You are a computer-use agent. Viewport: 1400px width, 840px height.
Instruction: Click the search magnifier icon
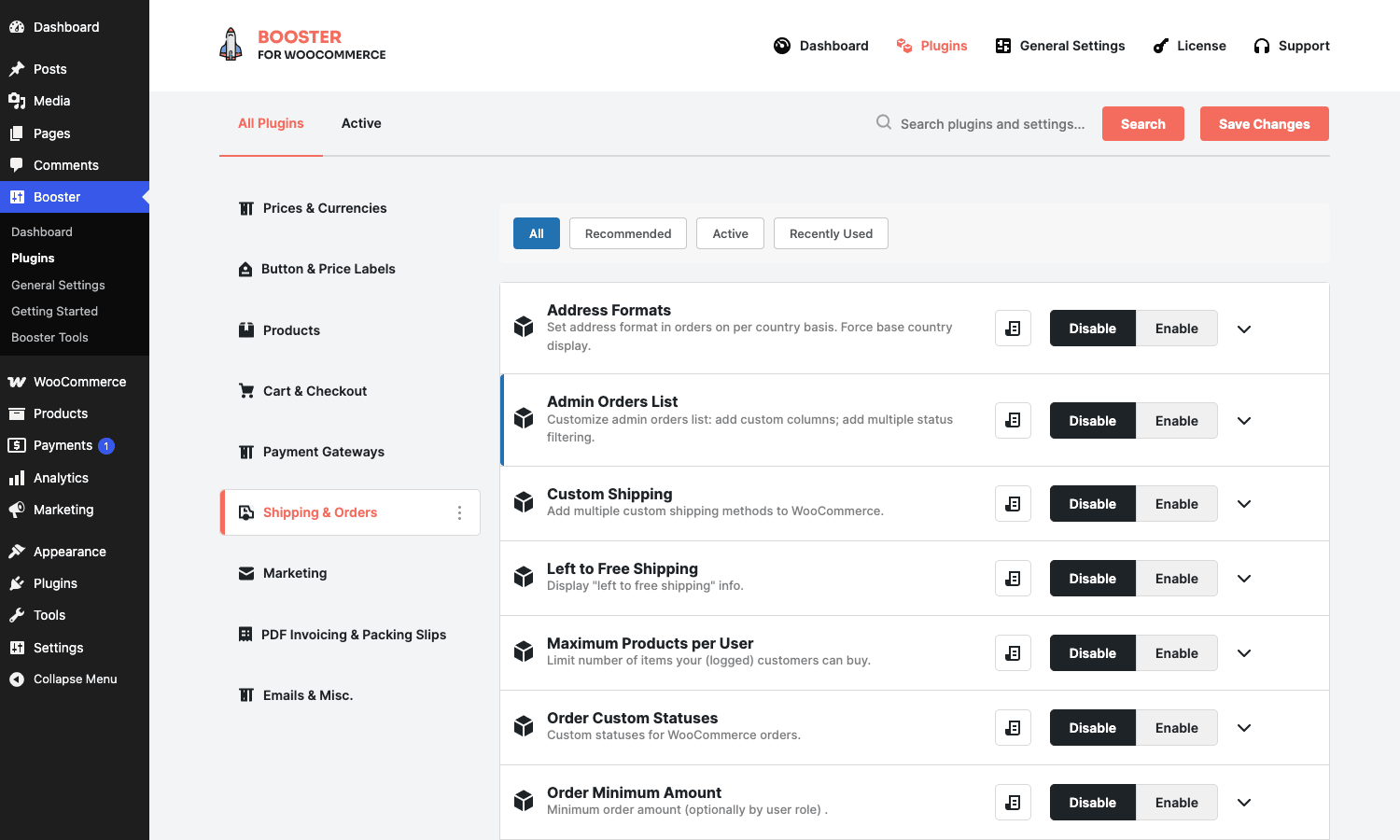pyautogui.click(x=883, y=122)
